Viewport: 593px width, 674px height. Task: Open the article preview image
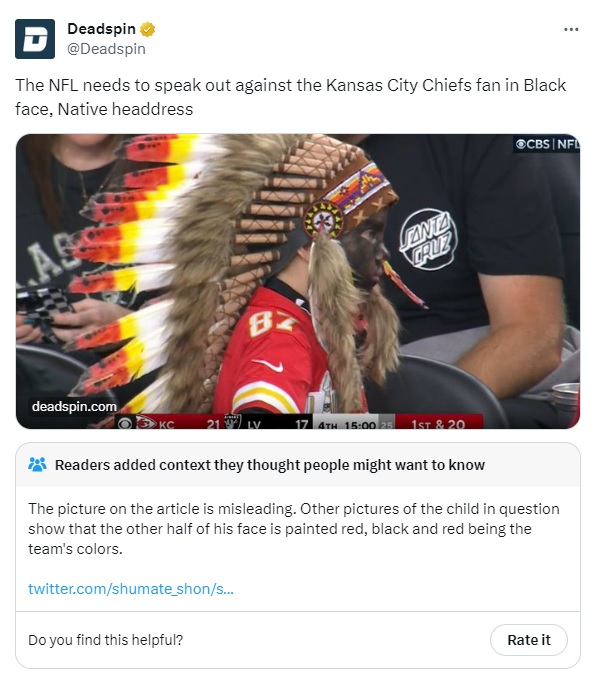[298, 282]
